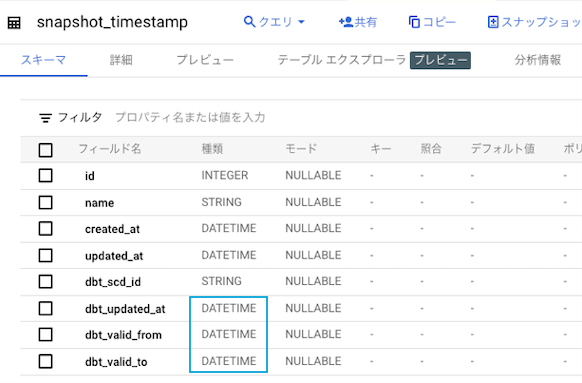Image resolution: width=582 pixels, height=383 pixels.
Task: Click the dbt_updated_at field name
Action: click(125, 309)
